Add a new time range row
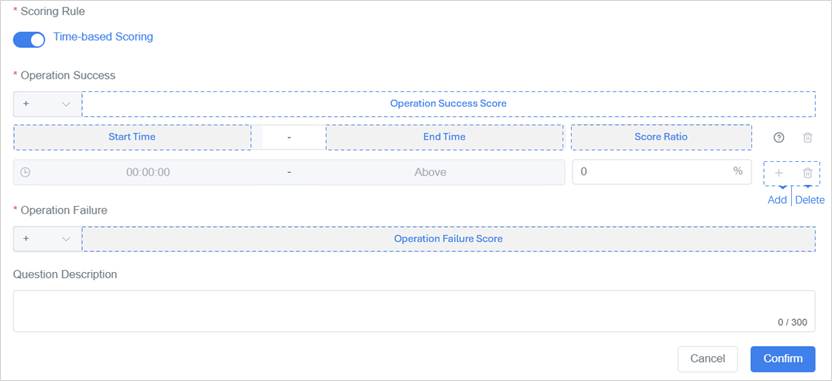 point(778,173)
